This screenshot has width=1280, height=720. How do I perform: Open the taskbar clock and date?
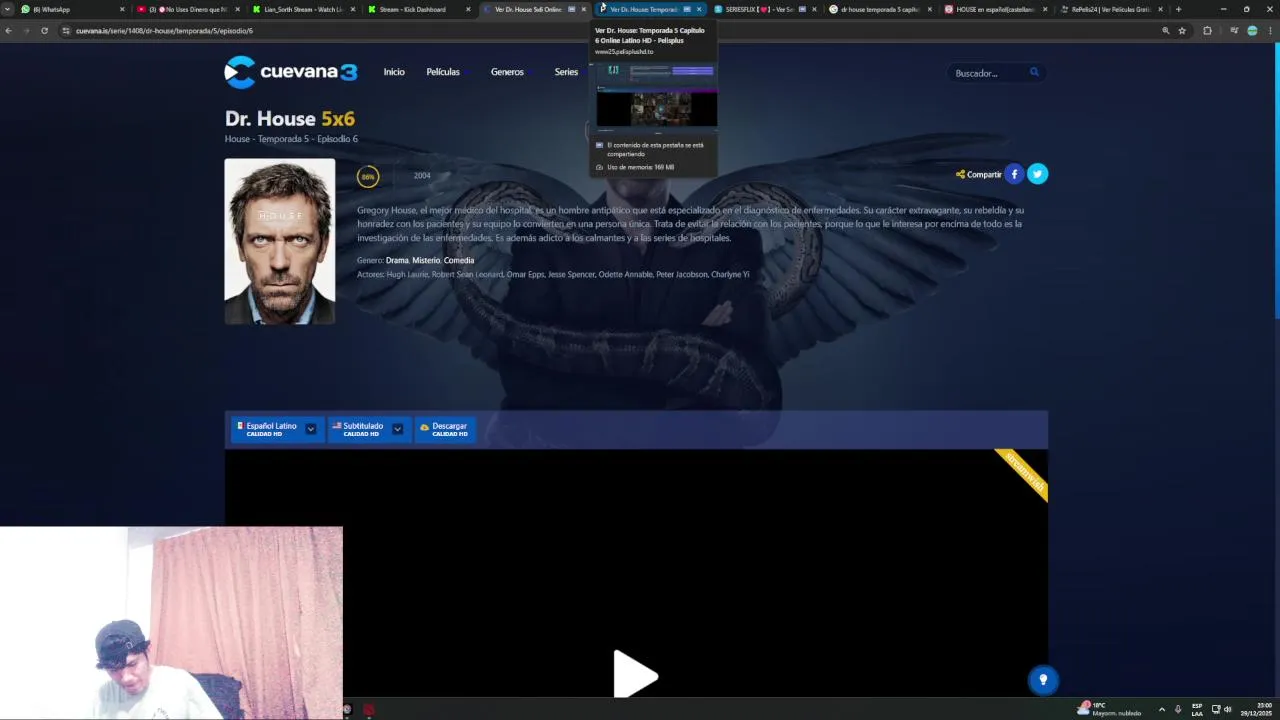tap(1257, 709)
